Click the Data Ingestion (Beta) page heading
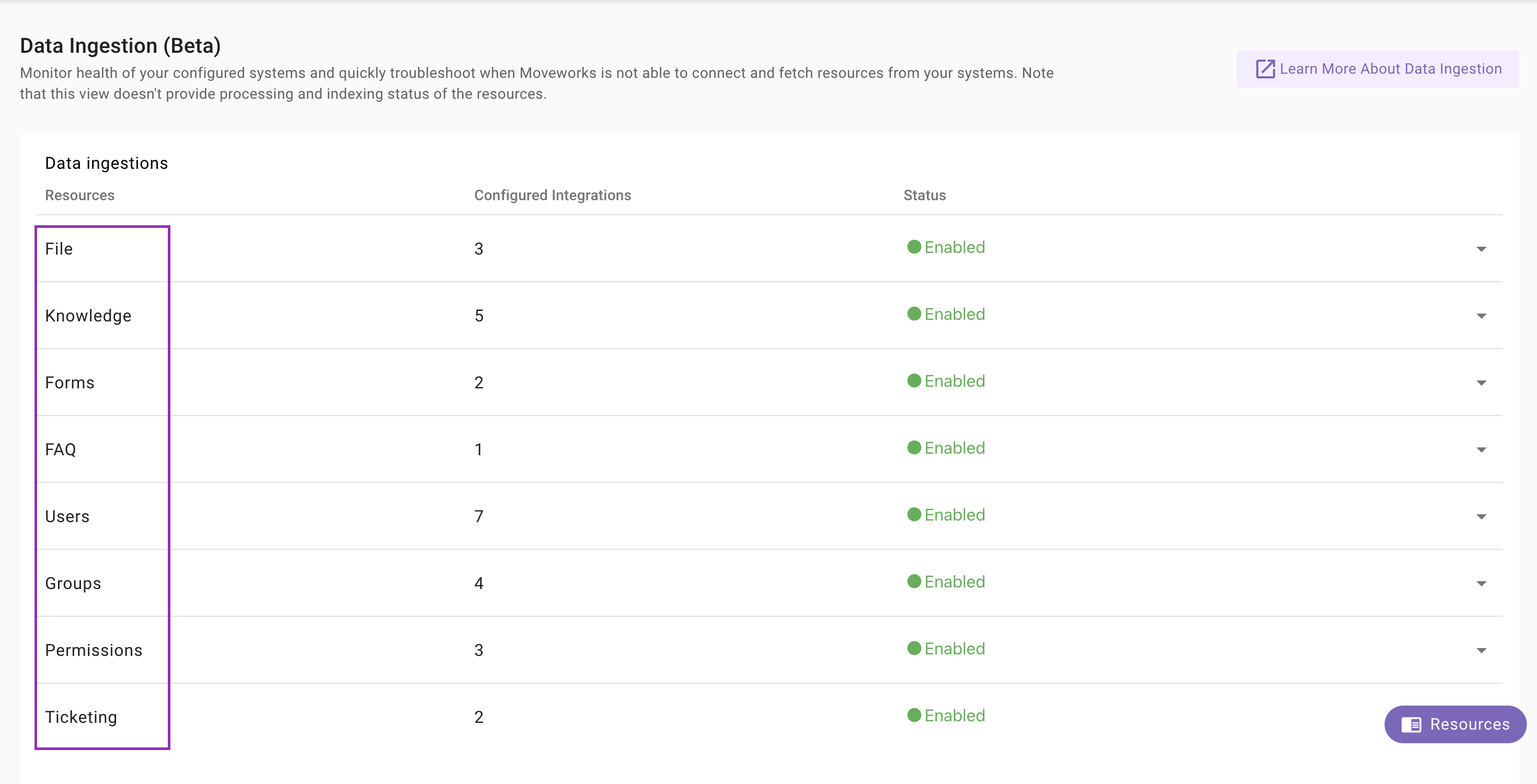The image size is (1537, 784). 121,46
